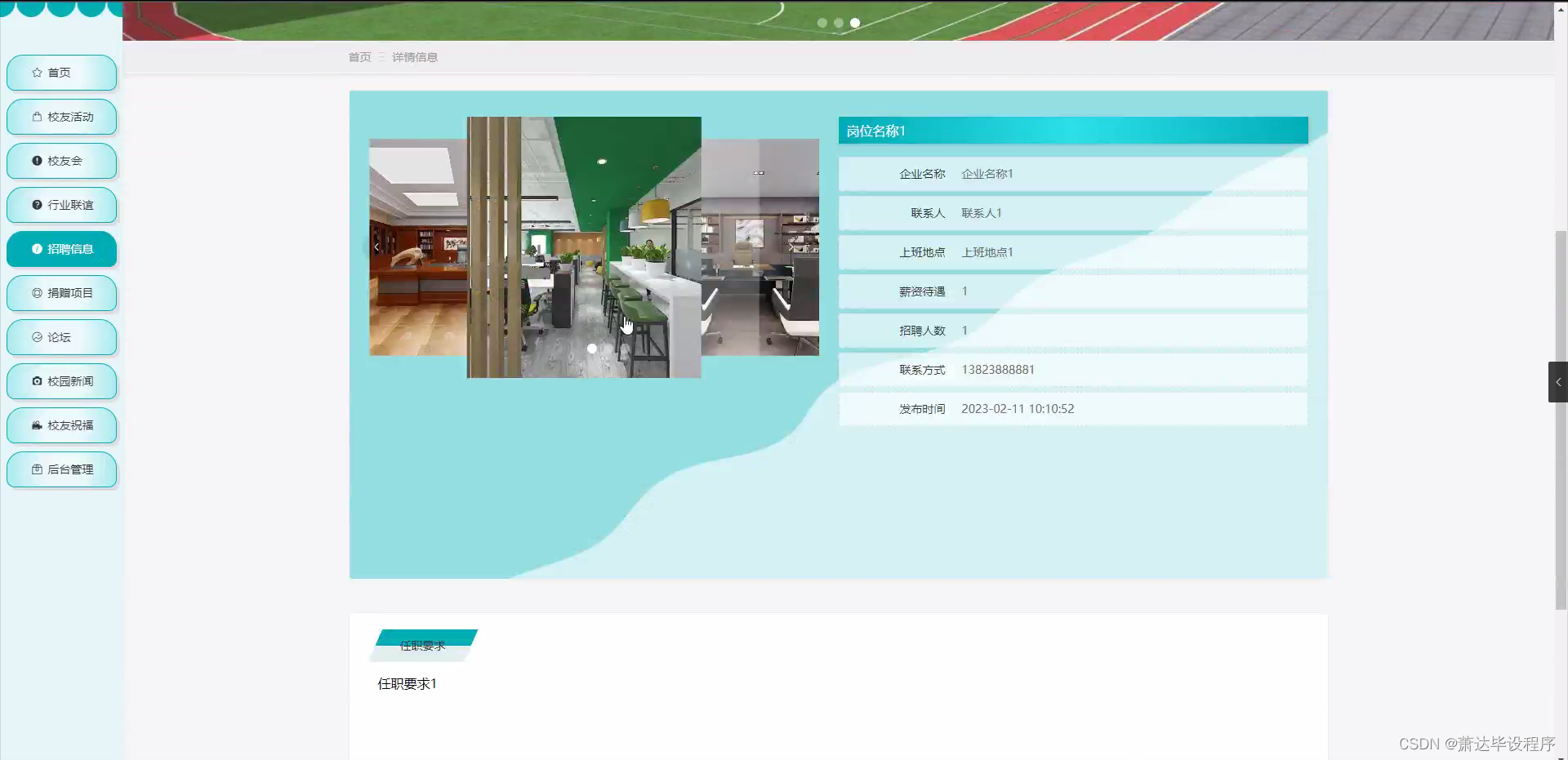Image resolution: width=1568 pixels, height=760 pixels.
Task: Enter 后台管理 from the sidebar
Action: [61, 469]
